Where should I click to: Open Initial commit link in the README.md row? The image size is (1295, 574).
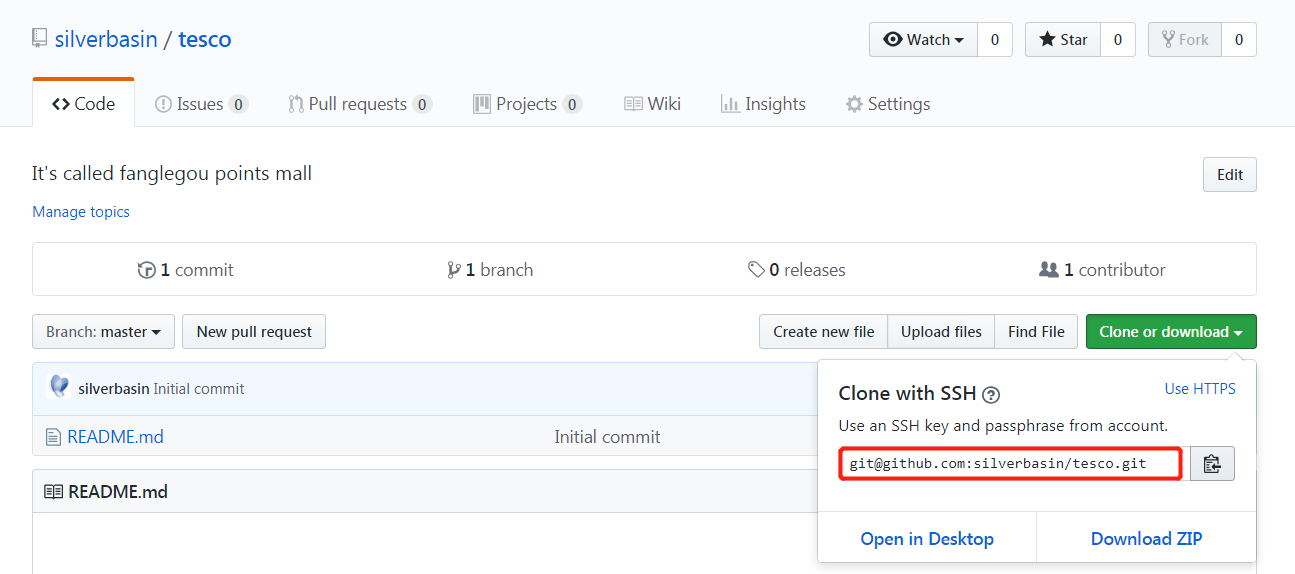click(x=607, y=437)
